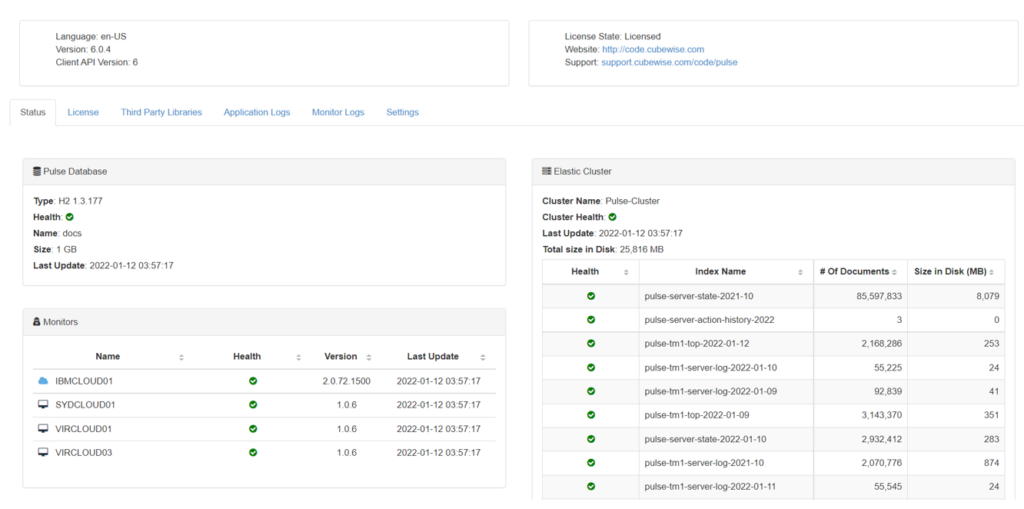
Task: Click the SYDCLOUD01 monitor icon
Action: coord(43,405)
